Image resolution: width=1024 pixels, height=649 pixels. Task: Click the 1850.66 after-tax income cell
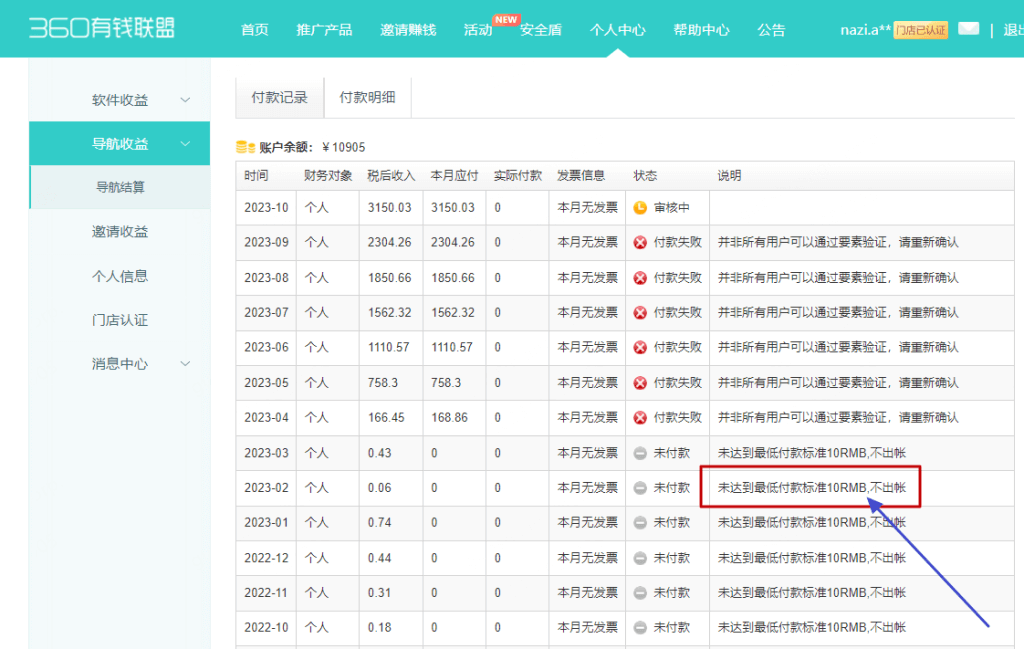(x=389, y=277)
